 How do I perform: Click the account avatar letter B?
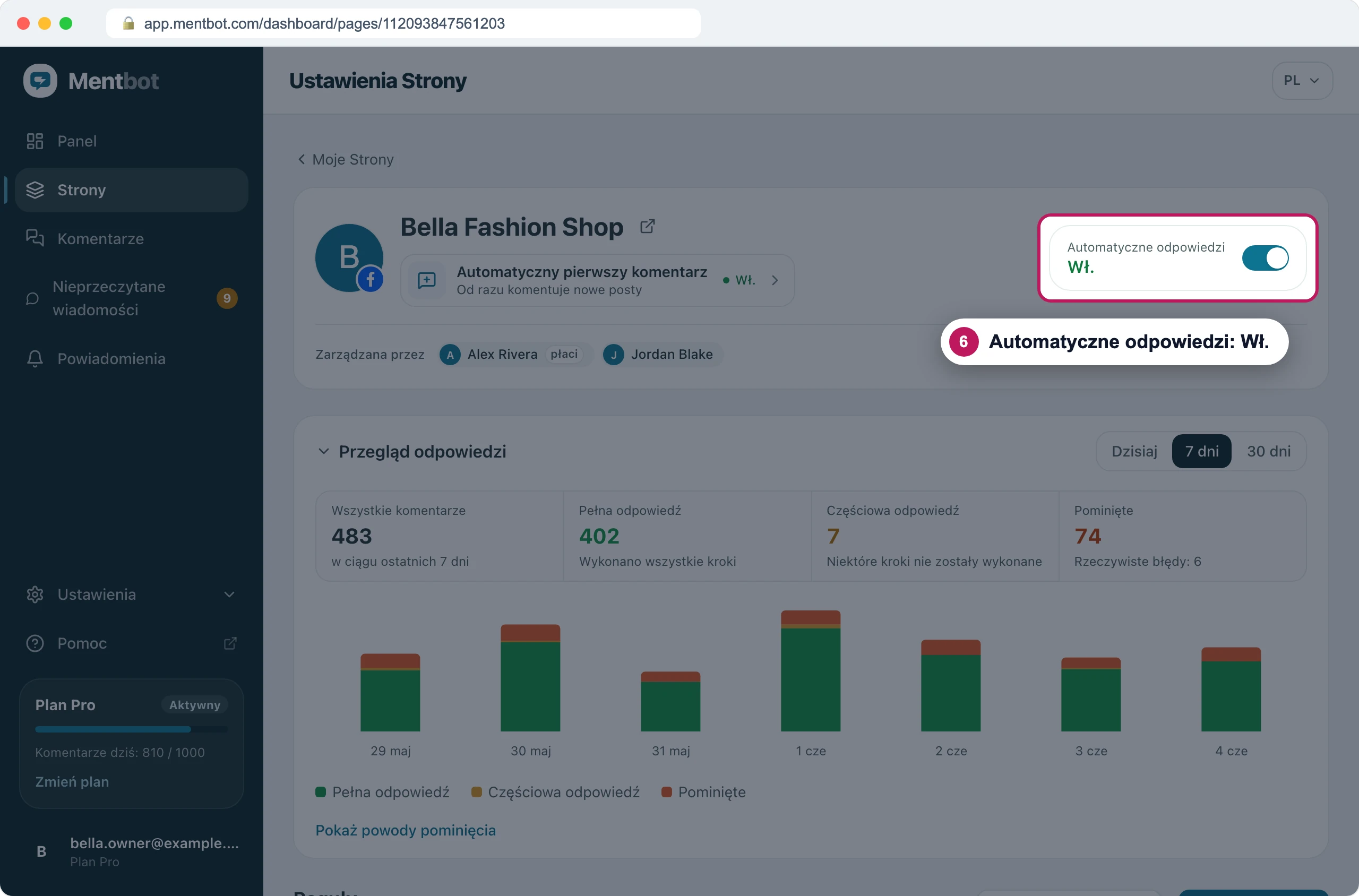click(x=41, y=851)
